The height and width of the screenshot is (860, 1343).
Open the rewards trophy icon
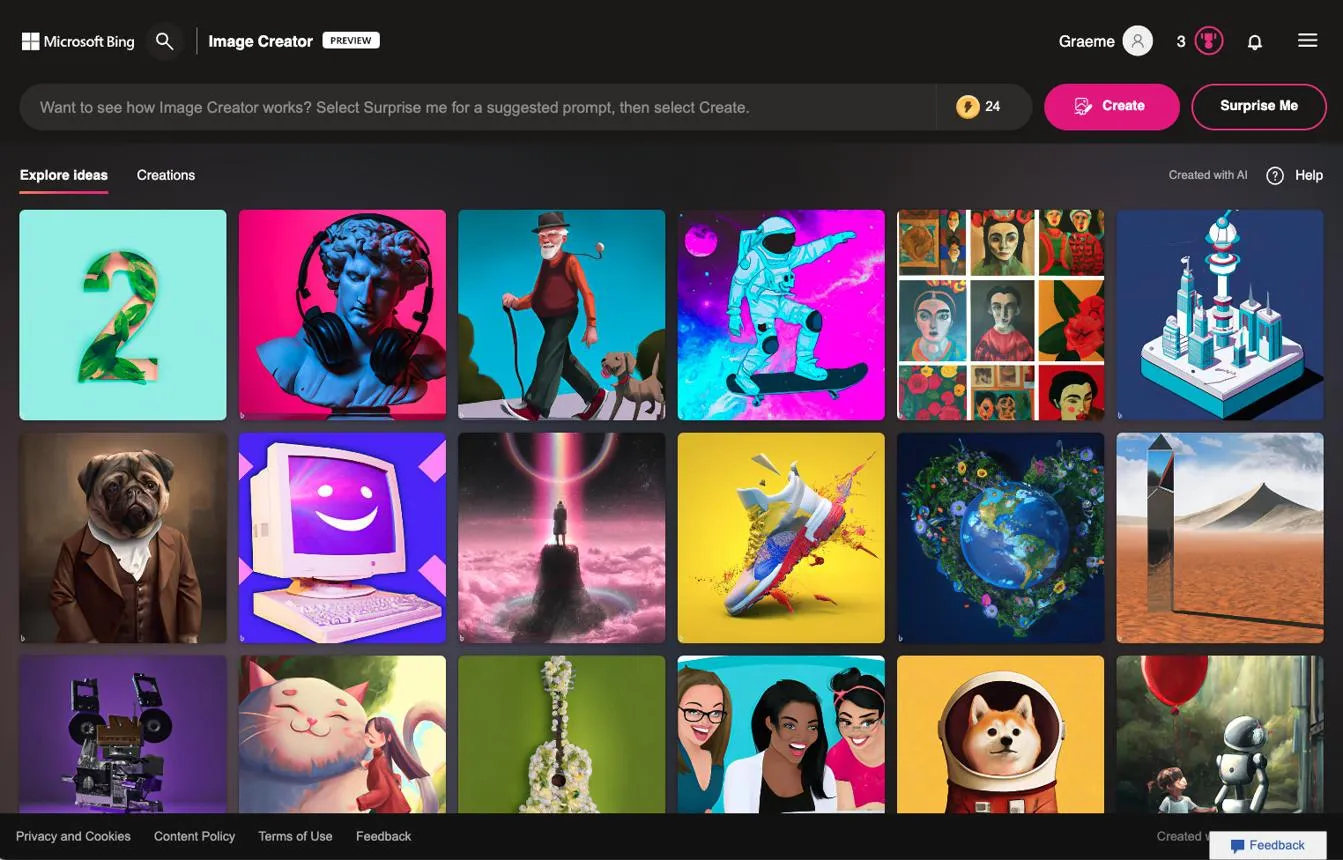pos(1209,41)
